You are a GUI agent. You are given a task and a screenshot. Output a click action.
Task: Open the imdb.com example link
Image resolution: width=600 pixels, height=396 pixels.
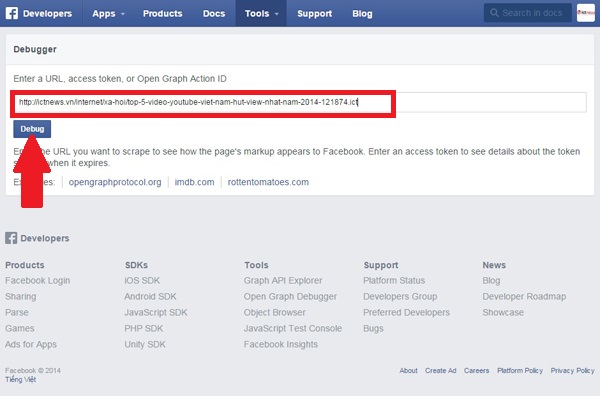[x=194, y=182]
